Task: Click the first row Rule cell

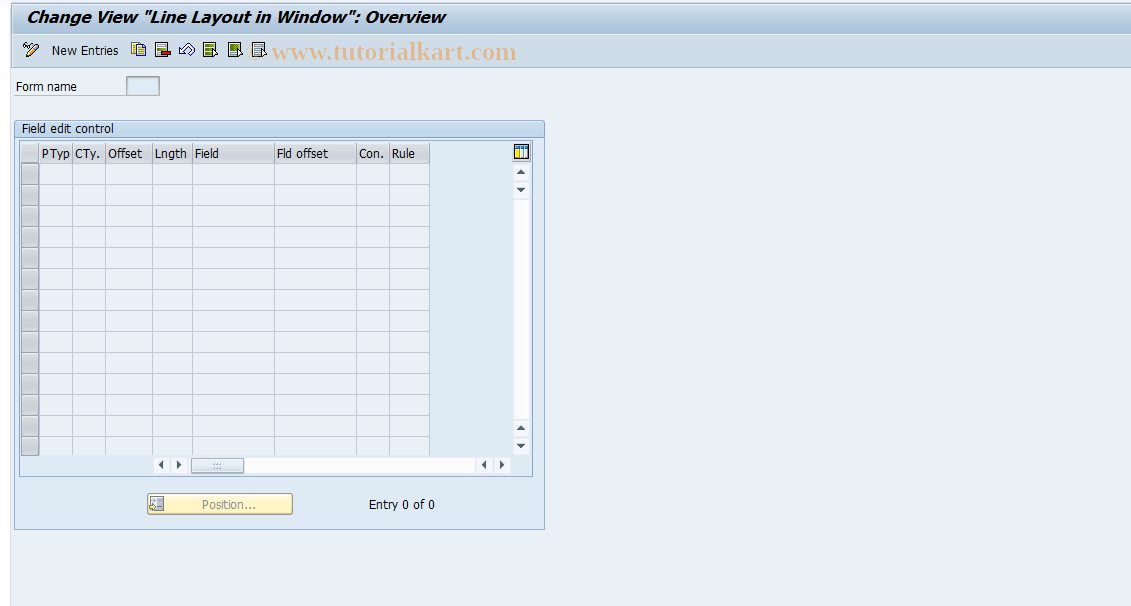Action: coord(410,174)
